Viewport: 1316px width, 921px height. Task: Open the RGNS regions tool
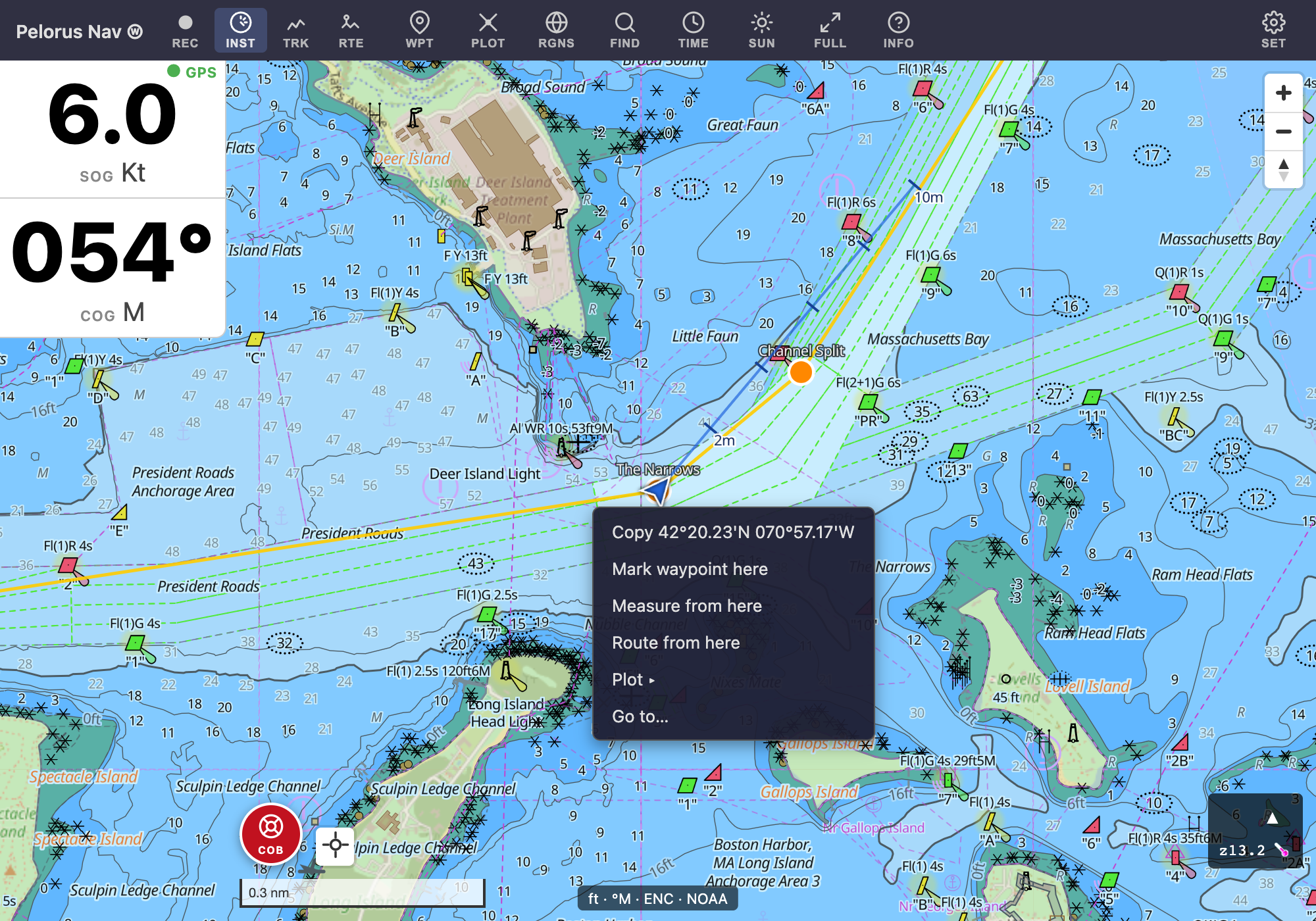click(x=556, y=31)
